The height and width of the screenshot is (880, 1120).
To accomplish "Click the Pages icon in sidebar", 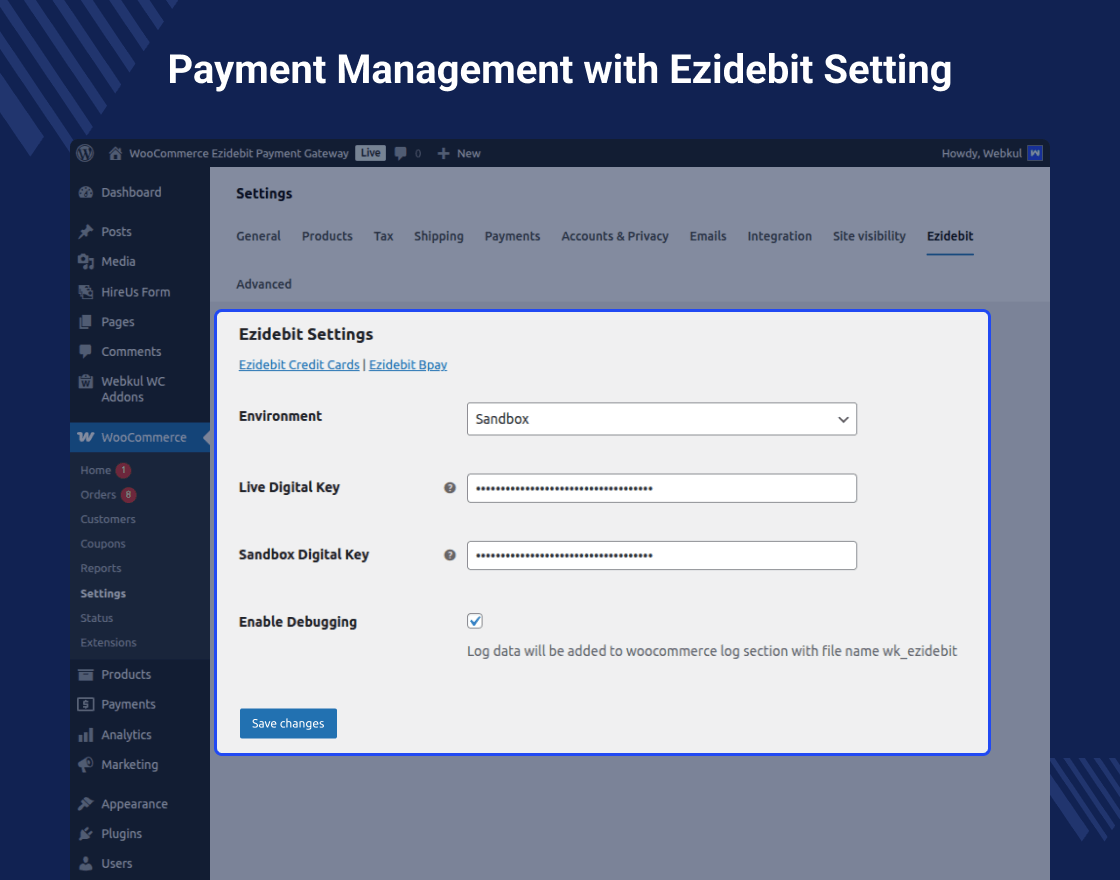I will [x=86, y=321].
